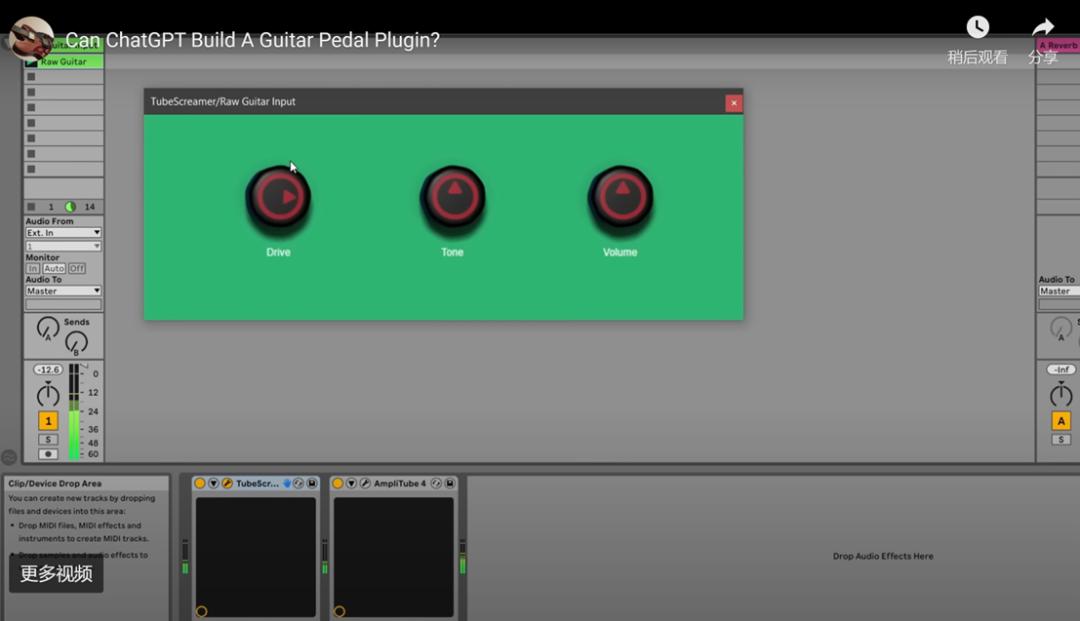Save TubeScreamer preset with disk icon
Image resolution: width=1080 pixels, height=621 pixels.
pos(311,483)
